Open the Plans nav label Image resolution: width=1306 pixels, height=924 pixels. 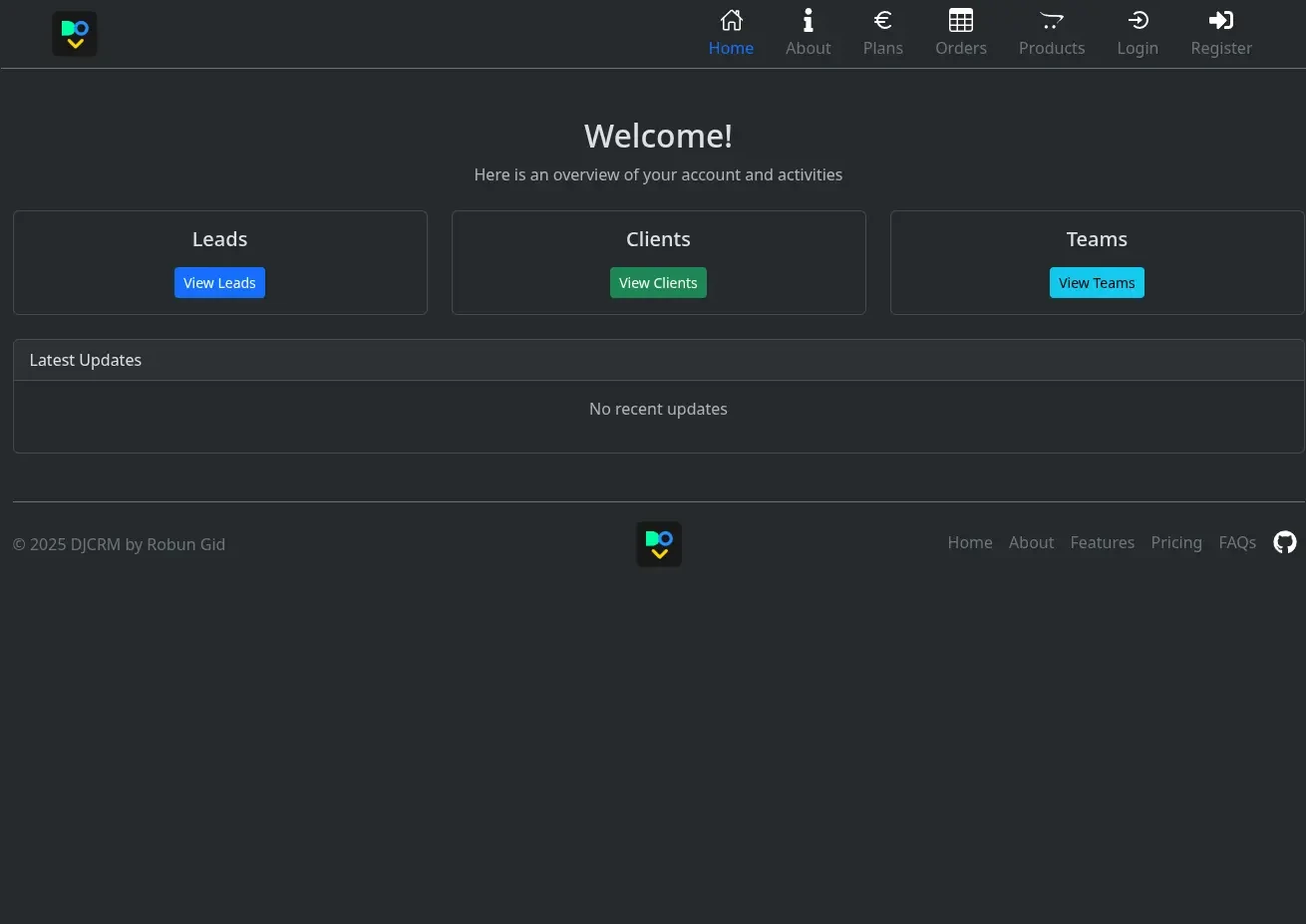882,48
